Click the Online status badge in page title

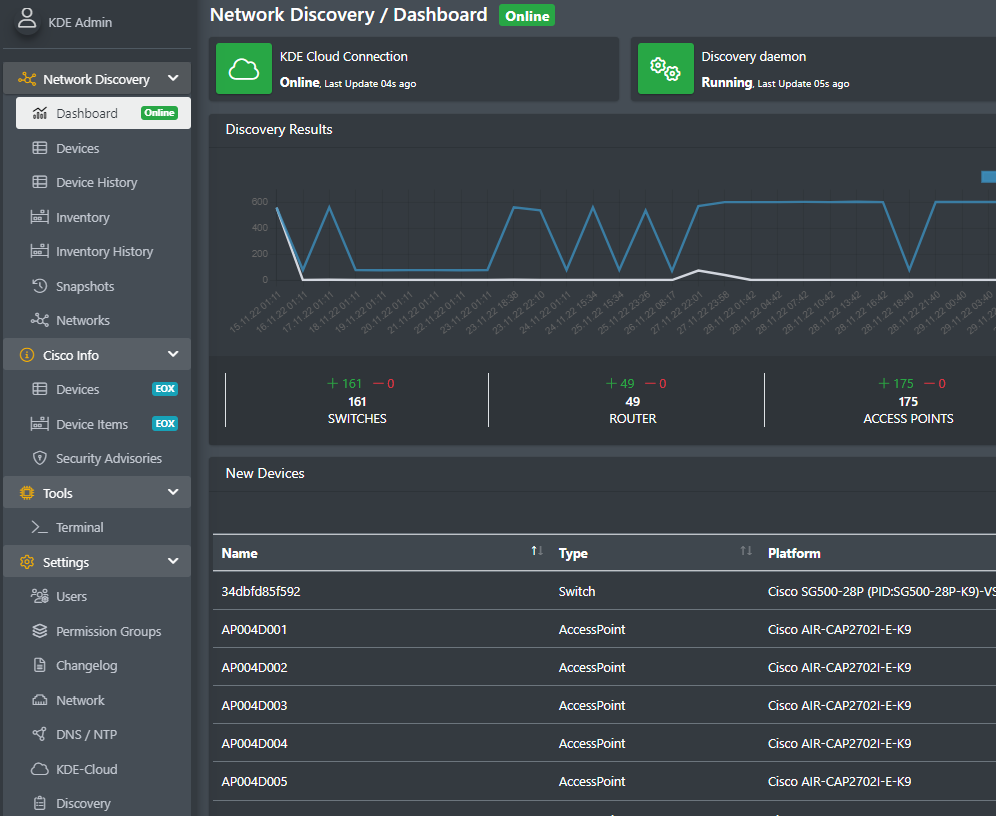click(527, 16)
